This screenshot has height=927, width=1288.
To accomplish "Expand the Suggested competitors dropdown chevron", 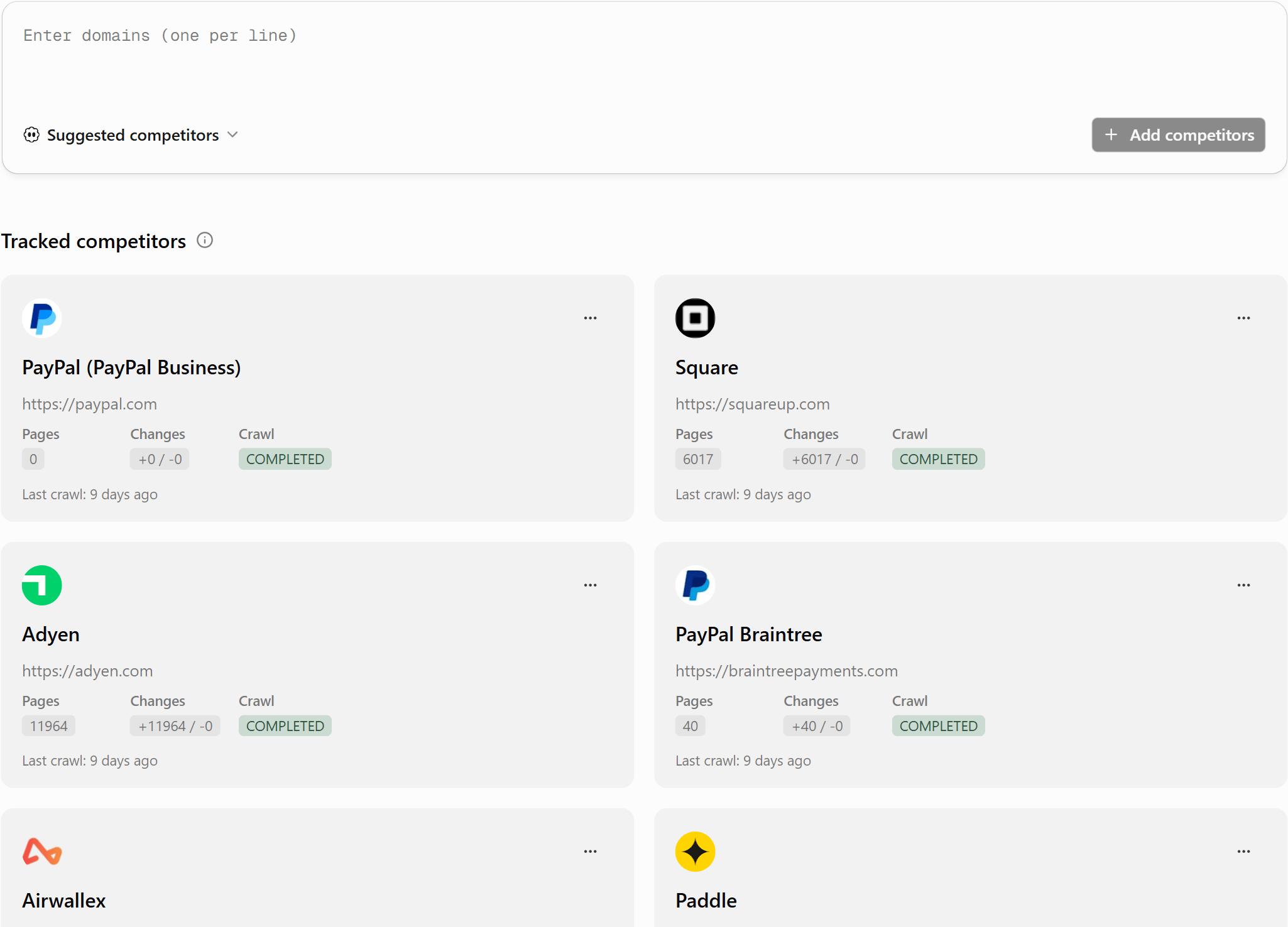I will coord(232,135).
